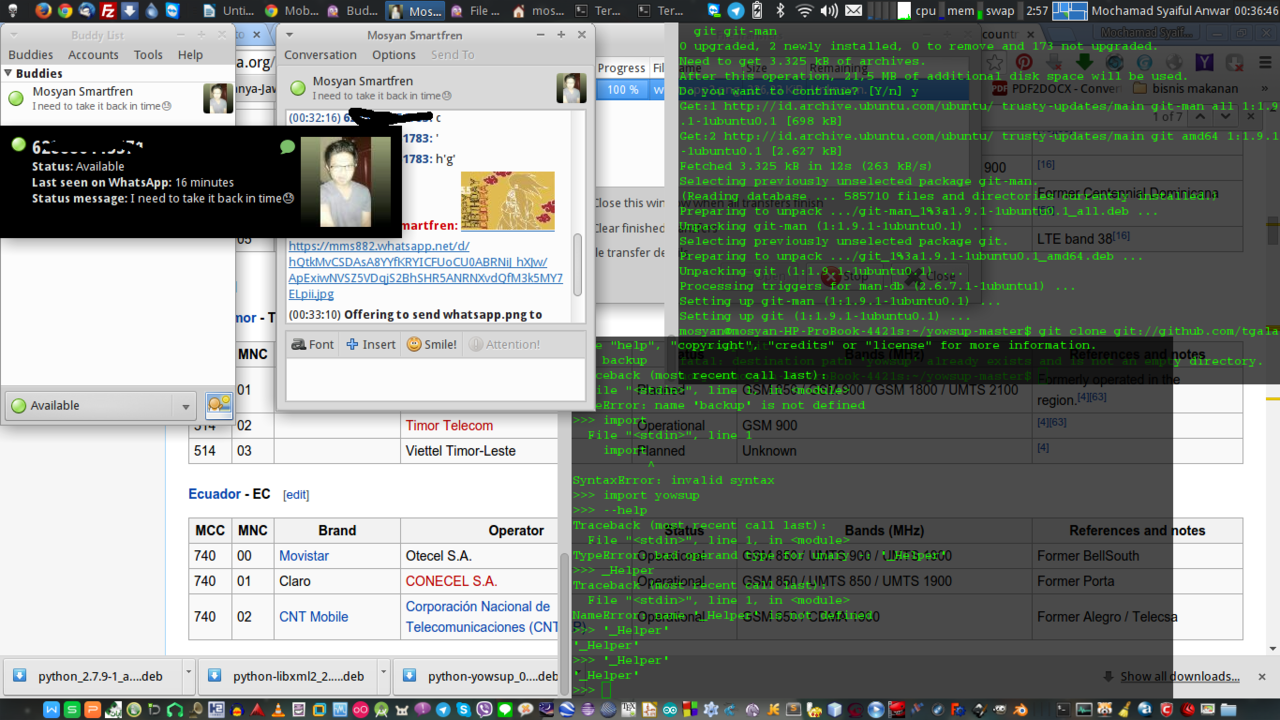Click into the chat message input field
The image size is (1280, 720).
pyautogui.click(x=436, y=380)
